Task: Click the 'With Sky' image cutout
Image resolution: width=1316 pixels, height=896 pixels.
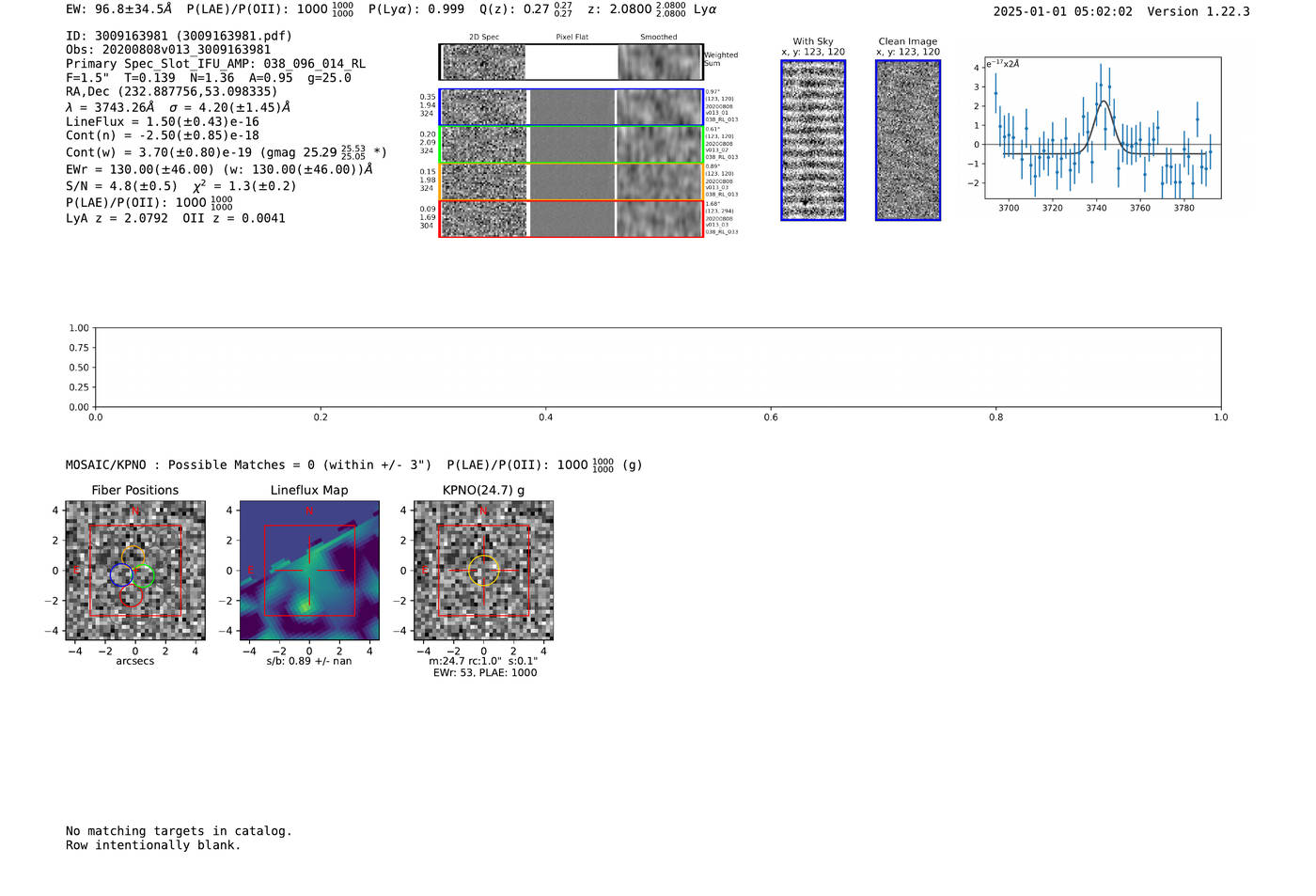Action: 813,140
